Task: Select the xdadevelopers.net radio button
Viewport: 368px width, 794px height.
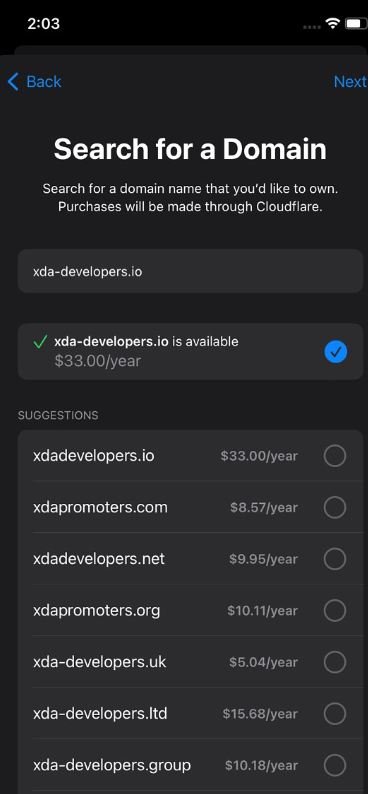Action: 335,559
